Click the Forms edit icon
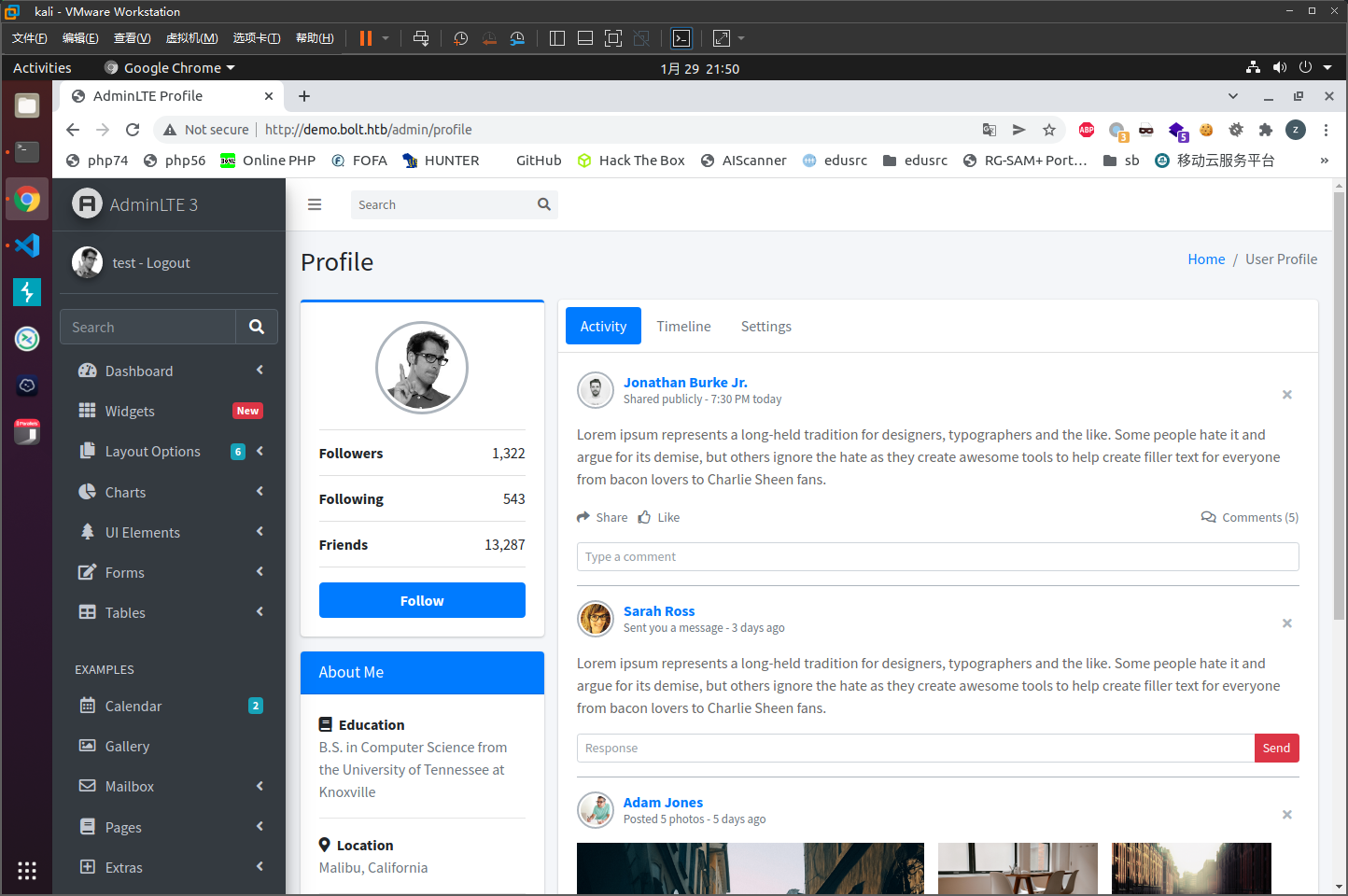The height and width of the screenshot is (896, 1348). (x=88, y=572)
